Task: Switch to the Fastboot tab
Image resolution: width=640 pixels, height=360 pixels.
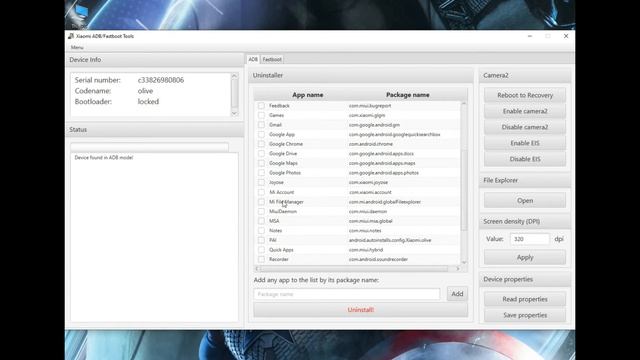Action: click(272, 59)
